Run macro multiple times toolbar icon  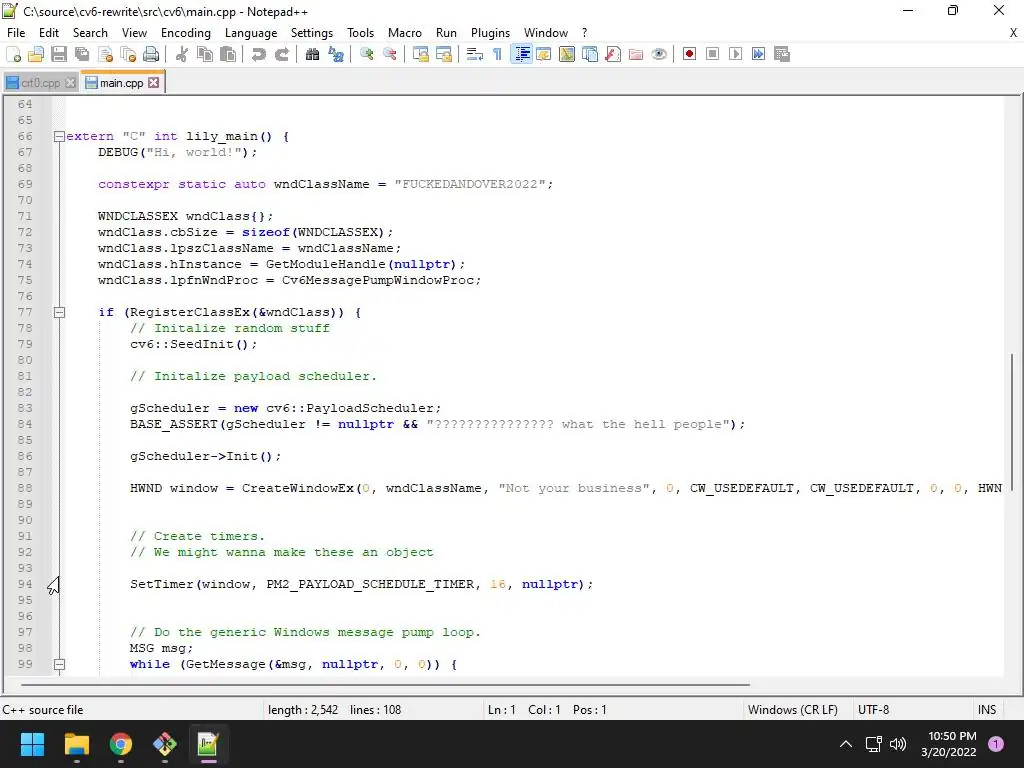coord(758,54)
